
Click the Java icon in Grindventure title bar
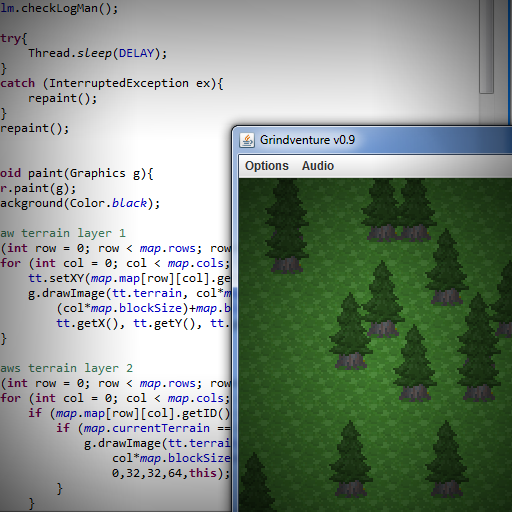(x=247, y=140)
